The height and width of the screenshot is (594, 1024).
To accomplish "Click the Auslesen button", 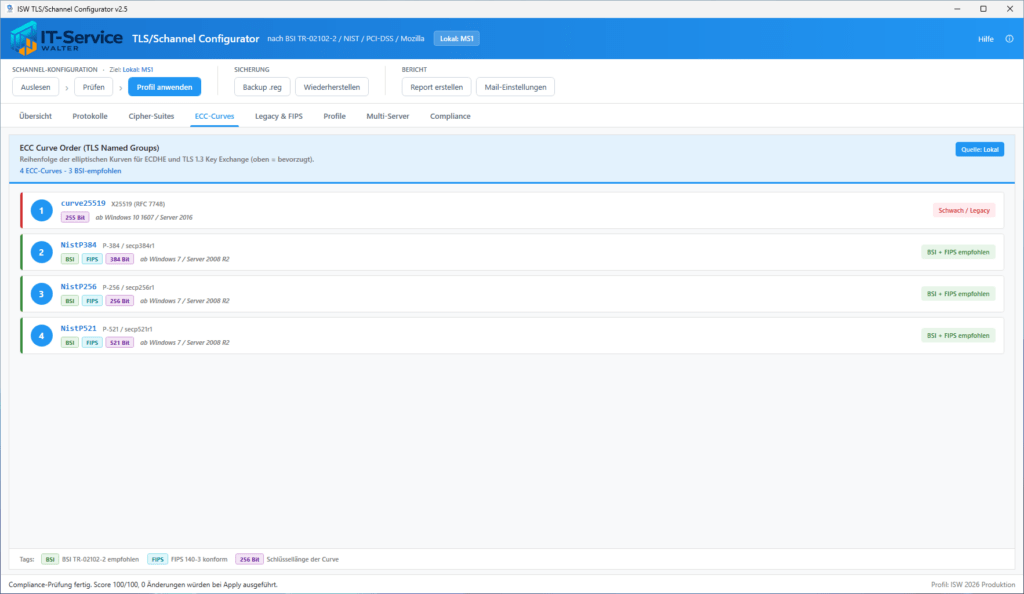I will coord(35,87).
